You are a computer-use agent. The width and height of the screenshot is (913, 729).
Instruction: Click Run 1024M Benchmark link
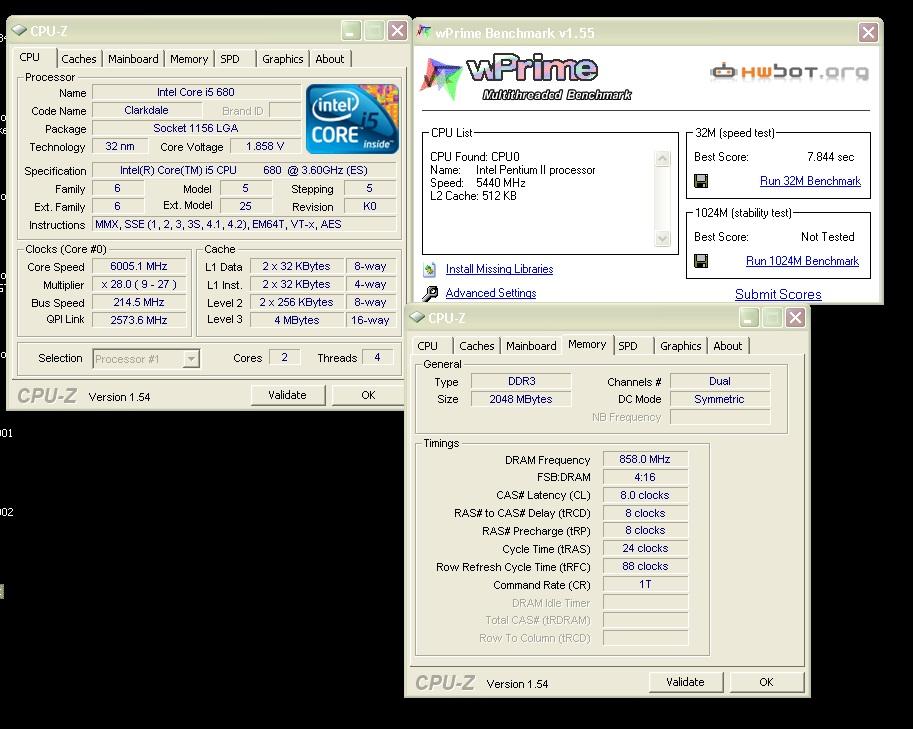pyautogui.click(x=802, y=261)
